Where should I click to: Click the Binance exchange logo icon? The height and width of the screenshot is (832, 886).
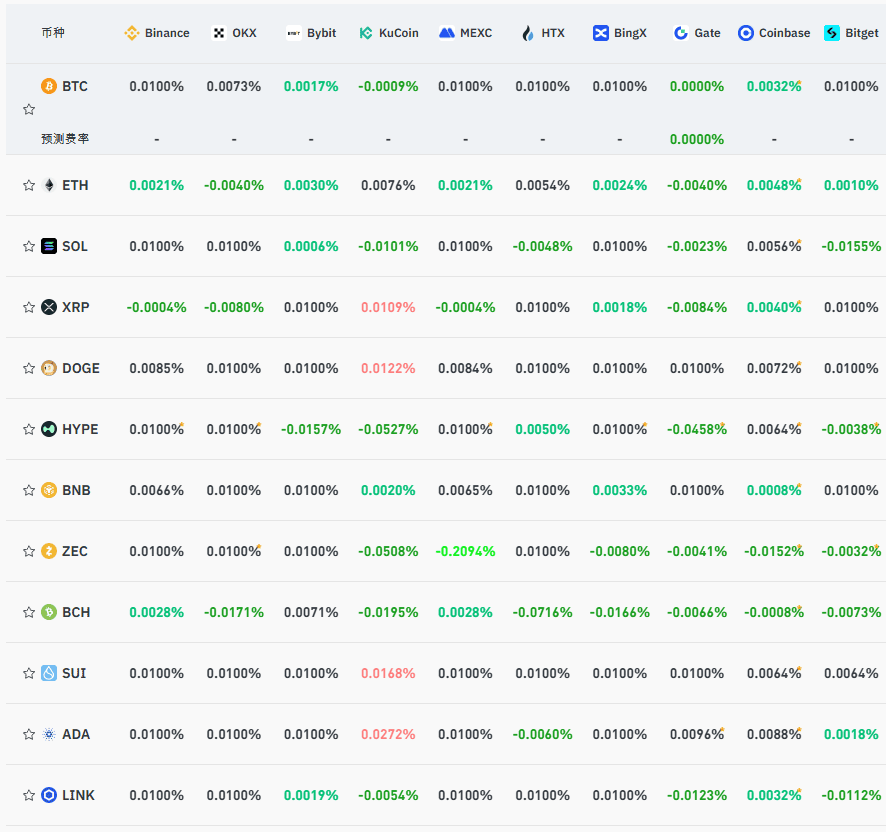point(132,33)
